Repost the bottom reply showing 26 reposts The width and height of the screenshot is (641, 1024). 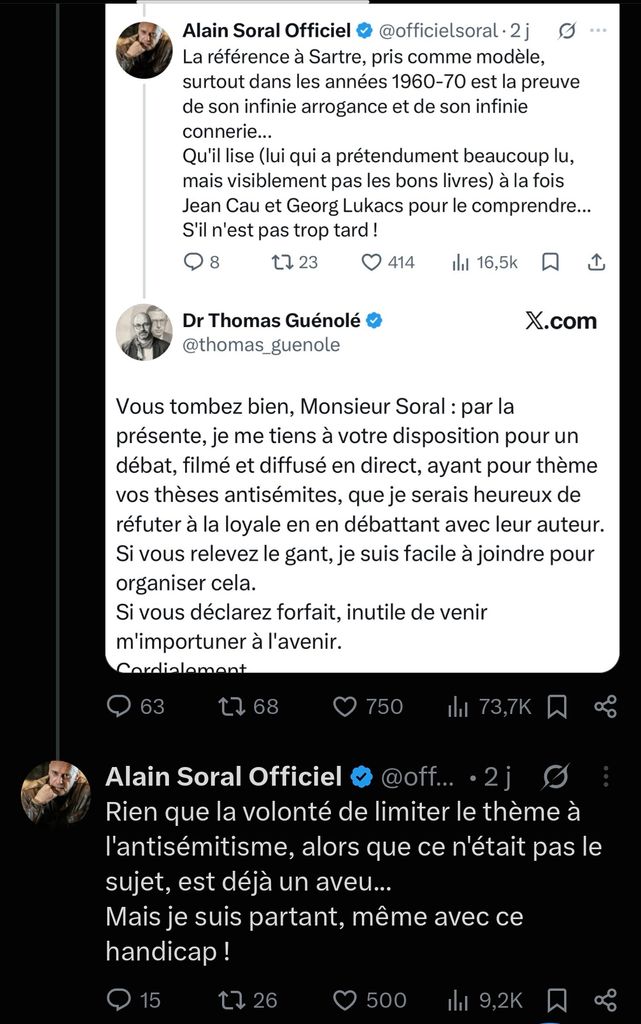(247, 1000)
